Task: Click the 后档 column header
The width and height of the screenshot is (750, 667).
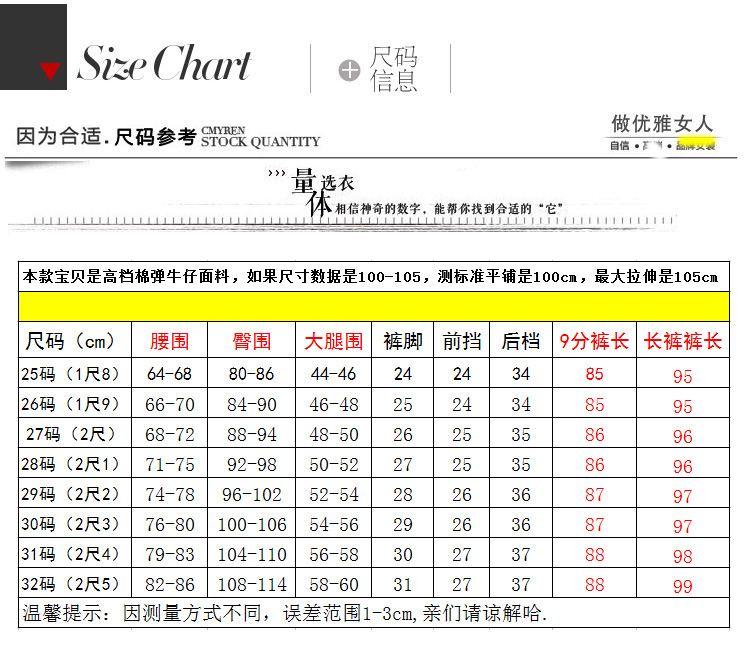Action: tap(520, 341)
